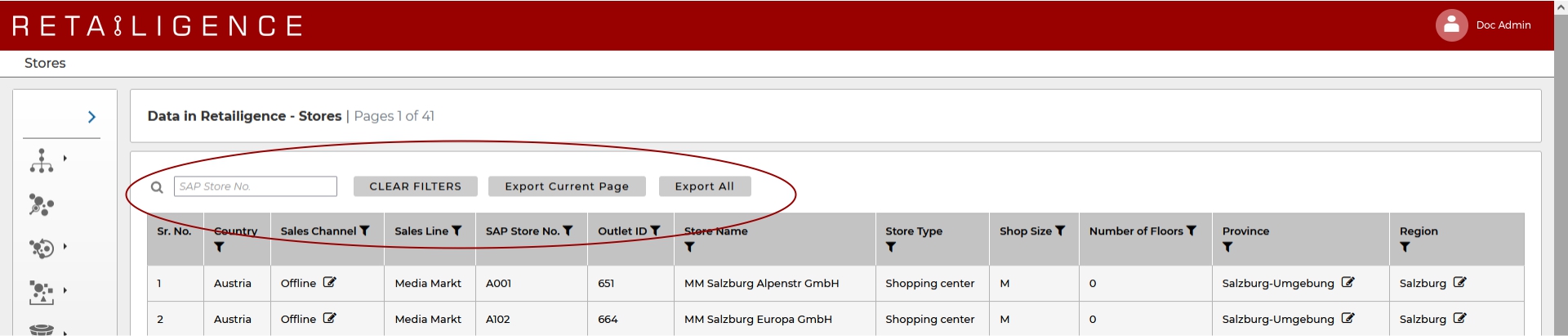The width and height of the screenshot is (1568, 336).
Task: Focus the SAP Store No. search field
Action: (255, 186)
